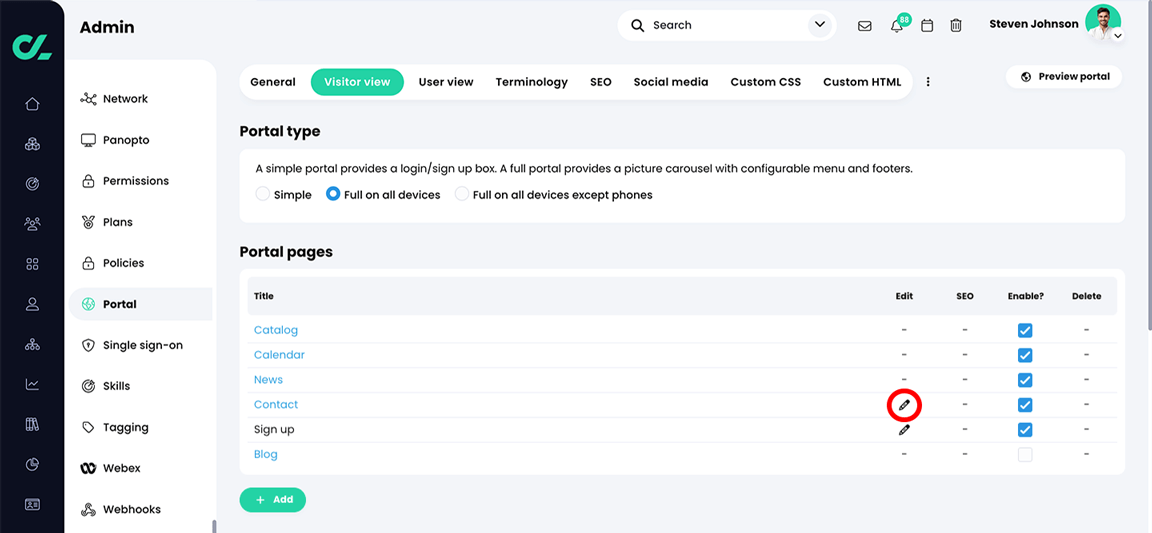
Task: Open the mail envelope icon
Action: click(865, 26)
